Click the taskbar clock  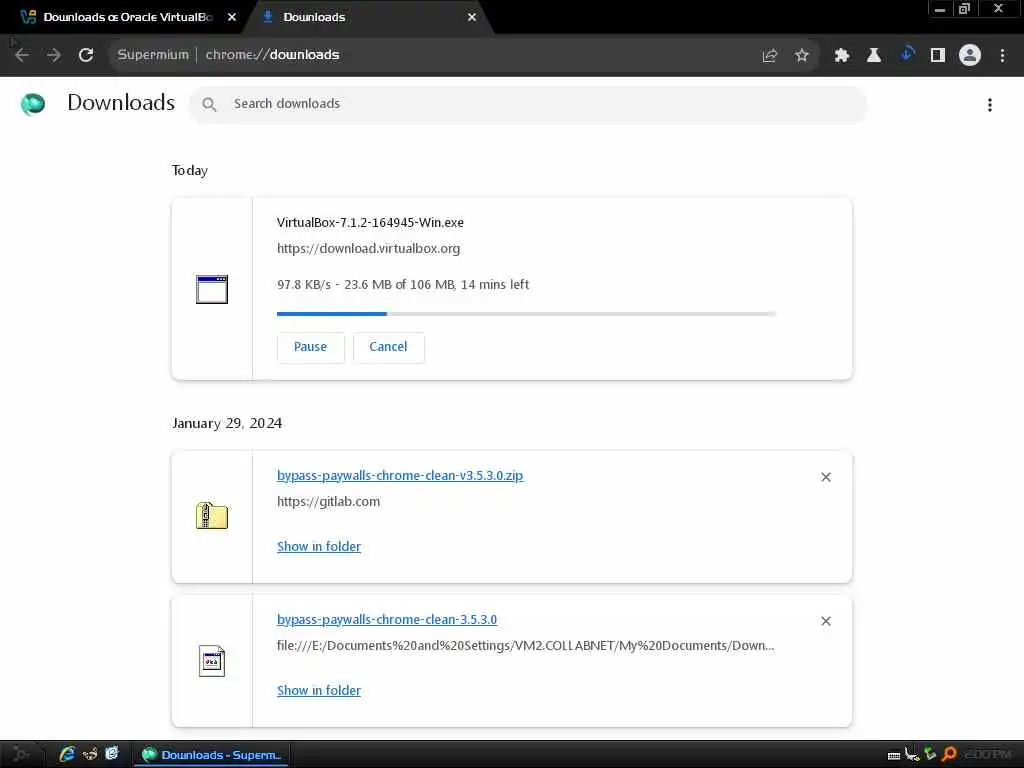[x=987, y=755]
